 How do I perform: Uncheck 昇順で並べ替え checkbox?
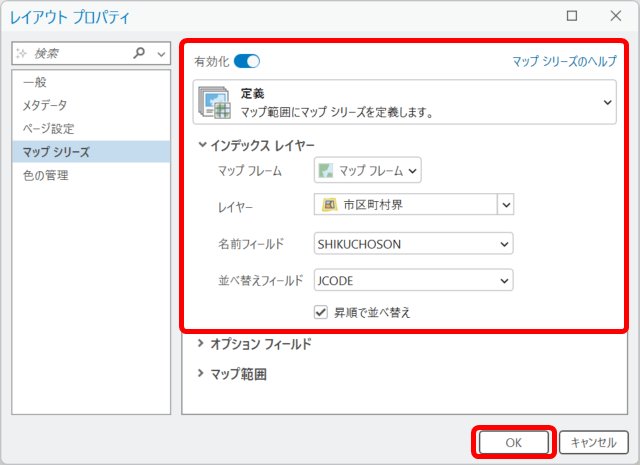(321, 312)
